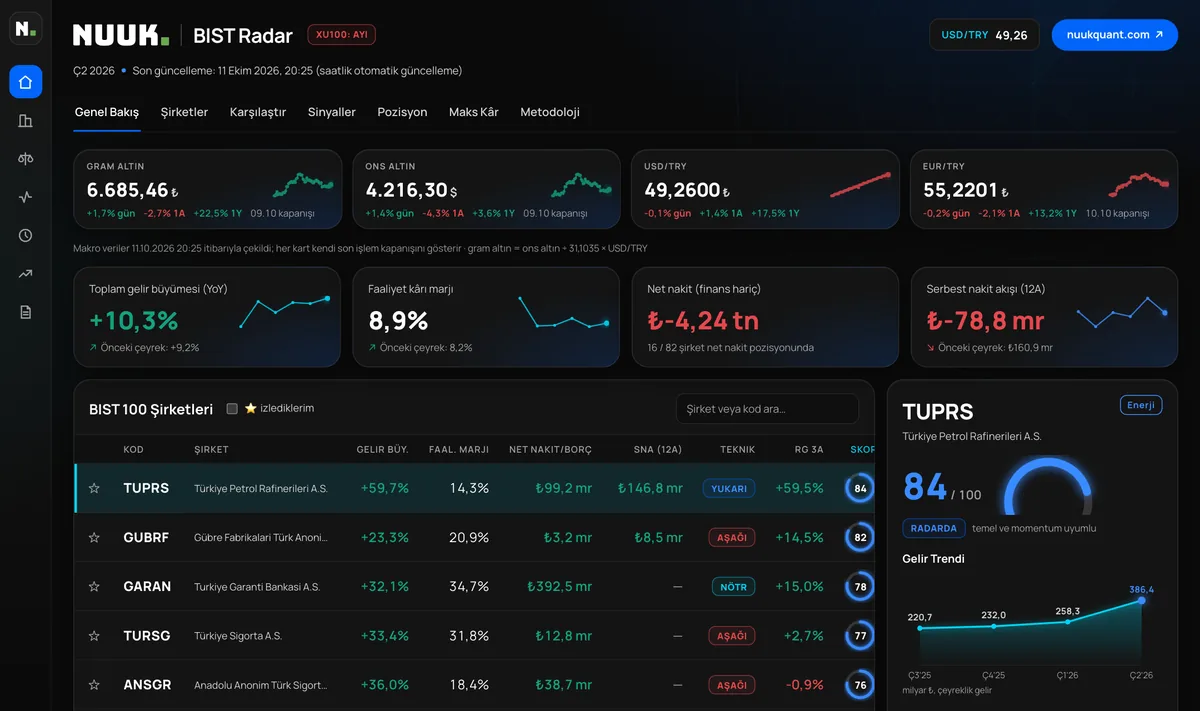The width and height of the screenshot is (1200, 711).
Task: Click the Enerji sector tag
Action: (x=1141, y=405)
